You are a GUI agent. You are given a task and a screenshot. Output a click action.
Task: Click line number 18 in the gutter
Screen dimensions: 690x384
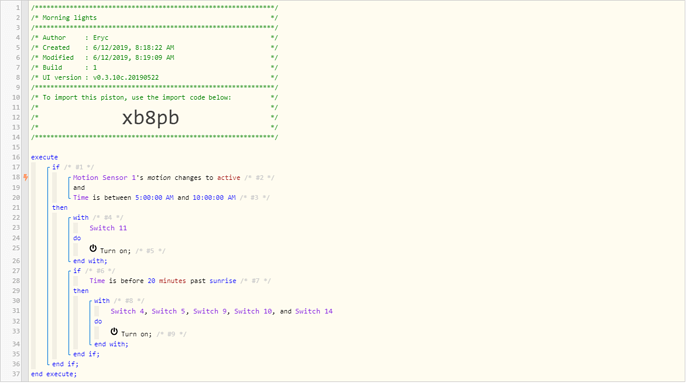coord(16,177)
